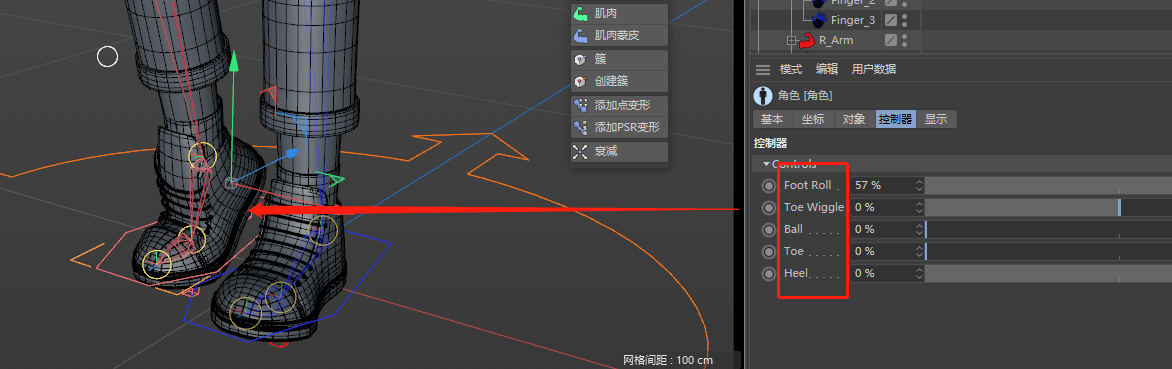
Task: Click the 角色 [角色] object title
Action: [805, 96]
